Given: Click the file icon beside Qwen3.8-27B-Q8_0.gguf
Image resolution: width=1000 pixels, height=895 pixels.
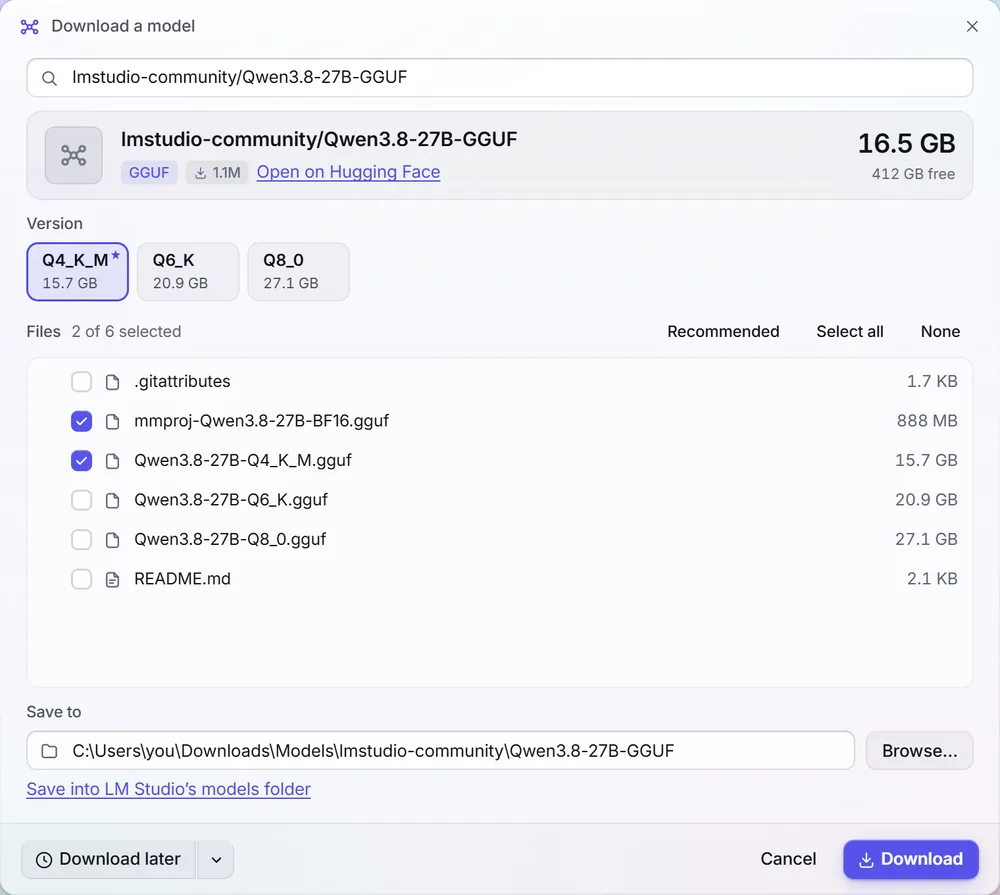Looking at the screenshot, I should (112, 540).
